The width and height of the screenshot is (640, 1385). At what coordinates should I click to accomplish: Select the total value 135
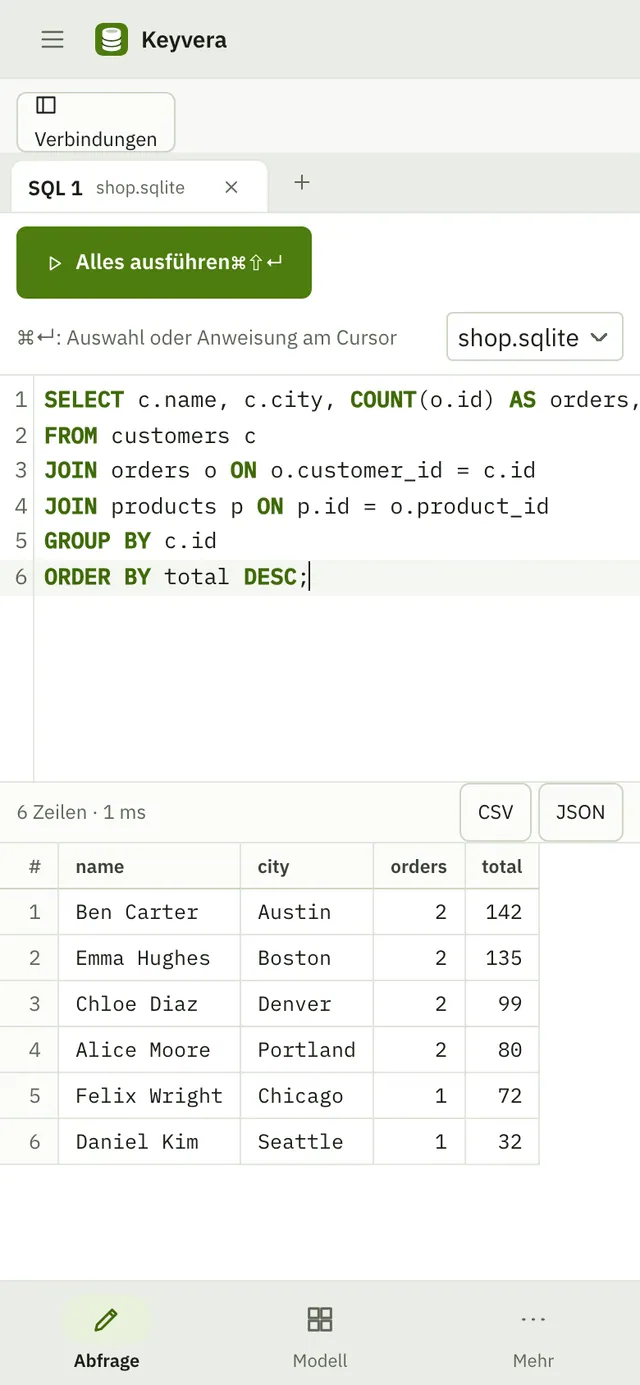coord(502,958)
